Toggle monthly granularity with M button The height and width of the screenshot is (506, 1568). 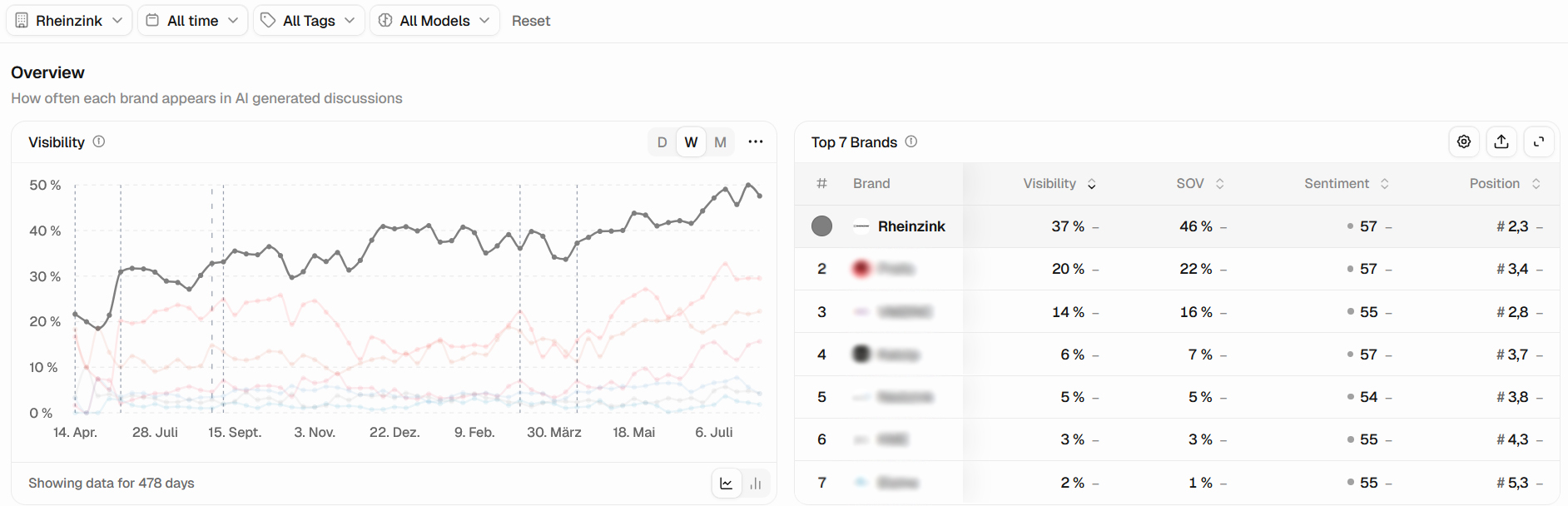click(x=721, y=142)
